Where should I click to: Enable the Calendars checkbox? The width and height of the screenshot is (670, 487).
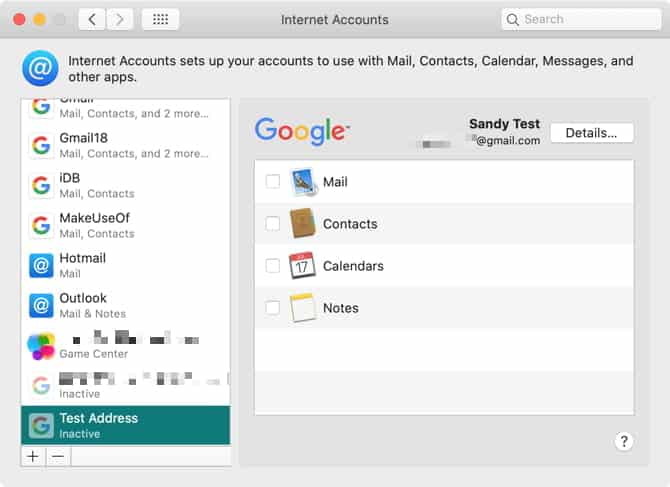[273, 265]
